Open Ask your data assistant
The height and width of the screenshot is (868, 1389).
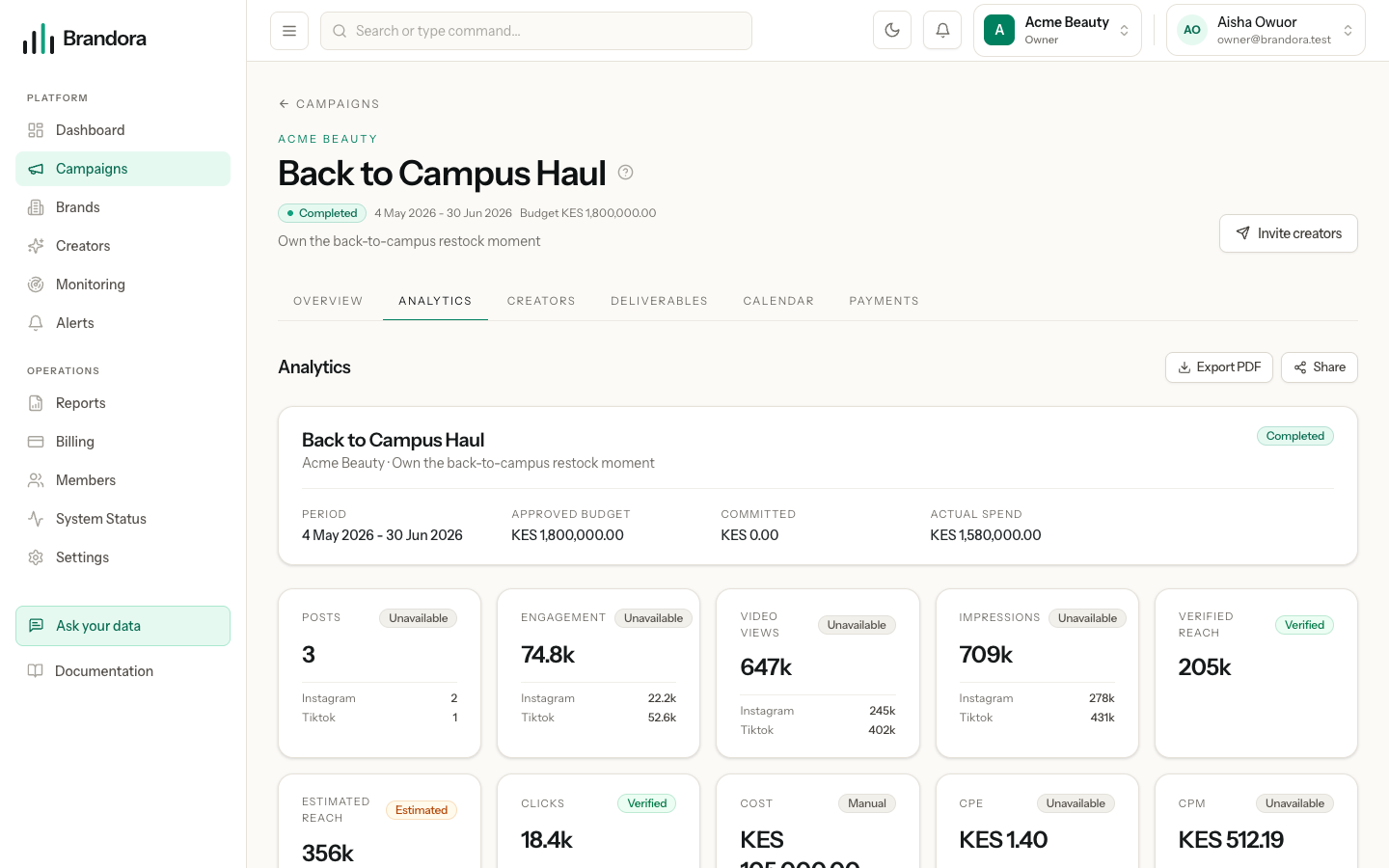coord(123,626)
